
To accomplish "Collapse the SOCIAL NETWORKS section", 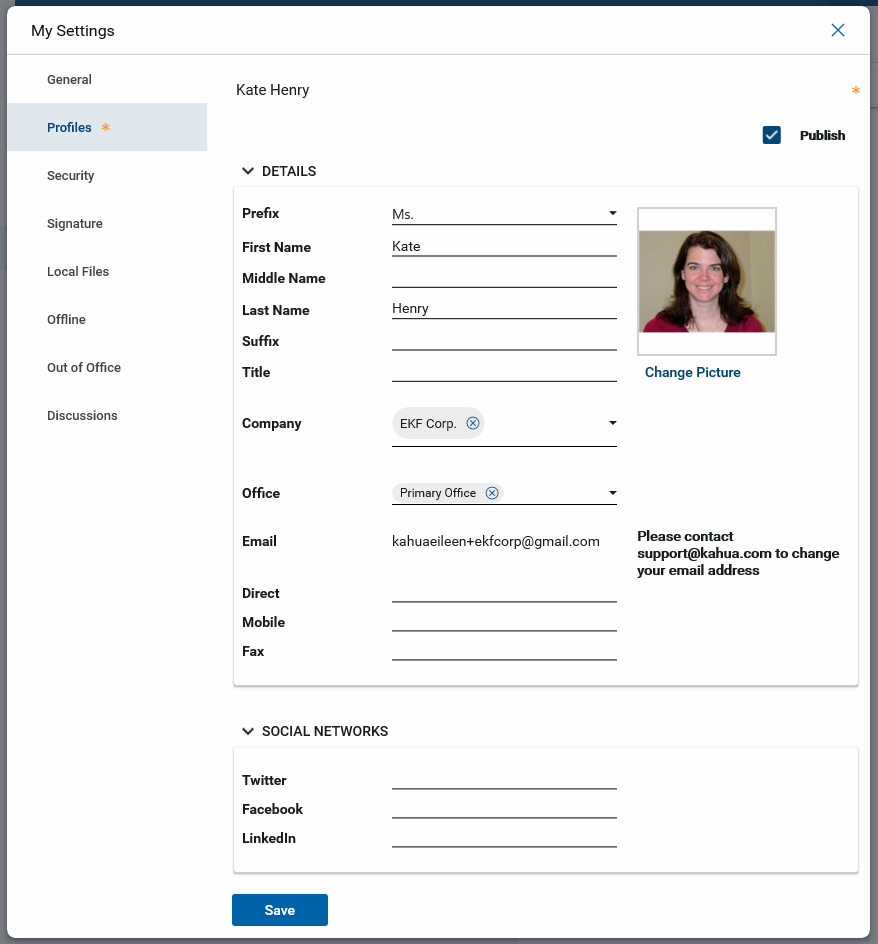I will click(x=249, y=731).
